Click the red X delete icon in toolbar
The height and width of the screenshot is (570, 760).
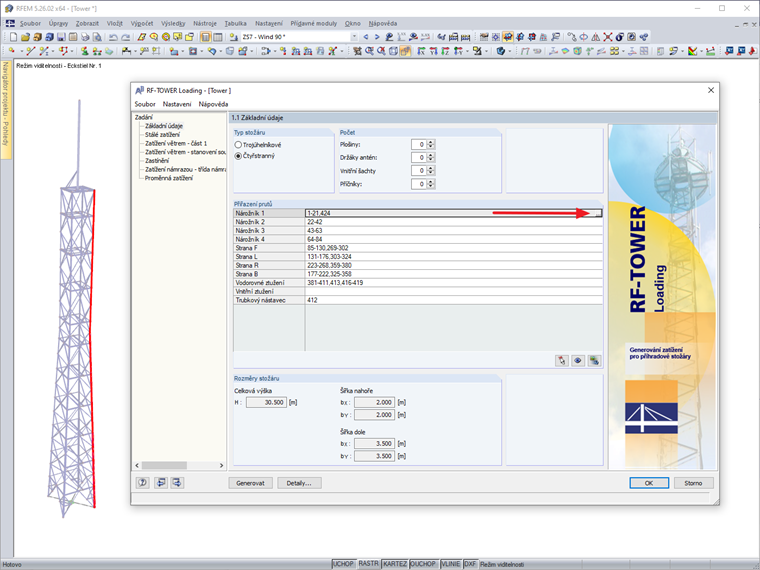point(608,37)
